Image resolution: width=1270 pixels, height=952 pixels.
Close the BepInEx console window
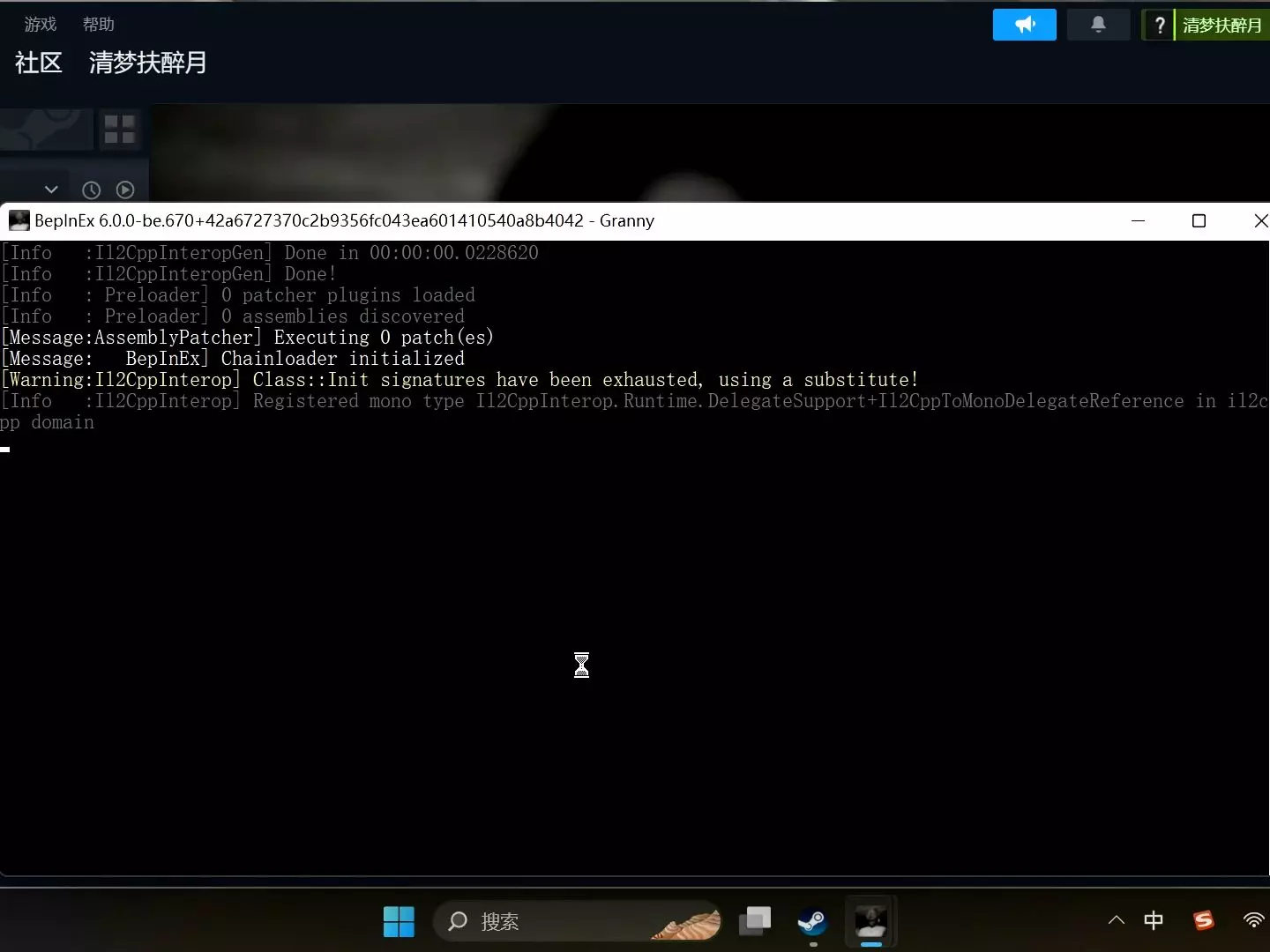point(1259,220)
